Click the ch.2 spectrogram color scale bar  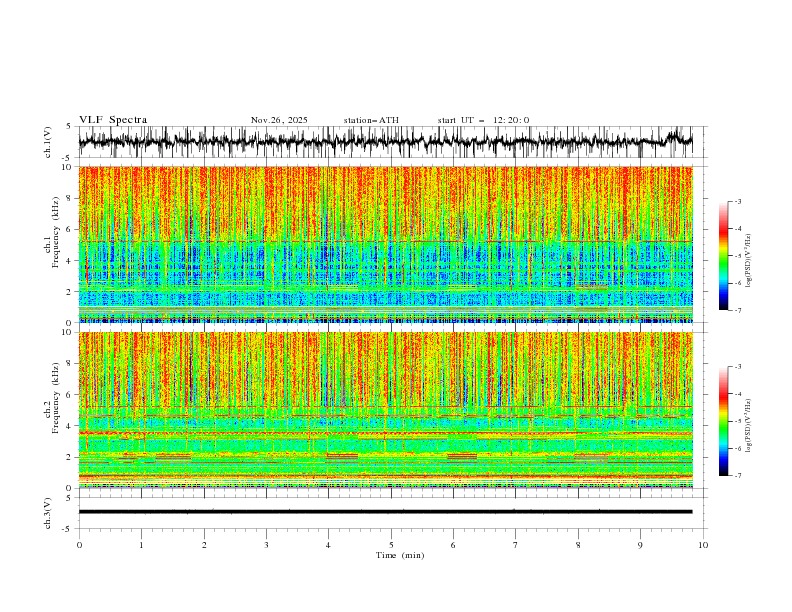[x=723, y=421]
